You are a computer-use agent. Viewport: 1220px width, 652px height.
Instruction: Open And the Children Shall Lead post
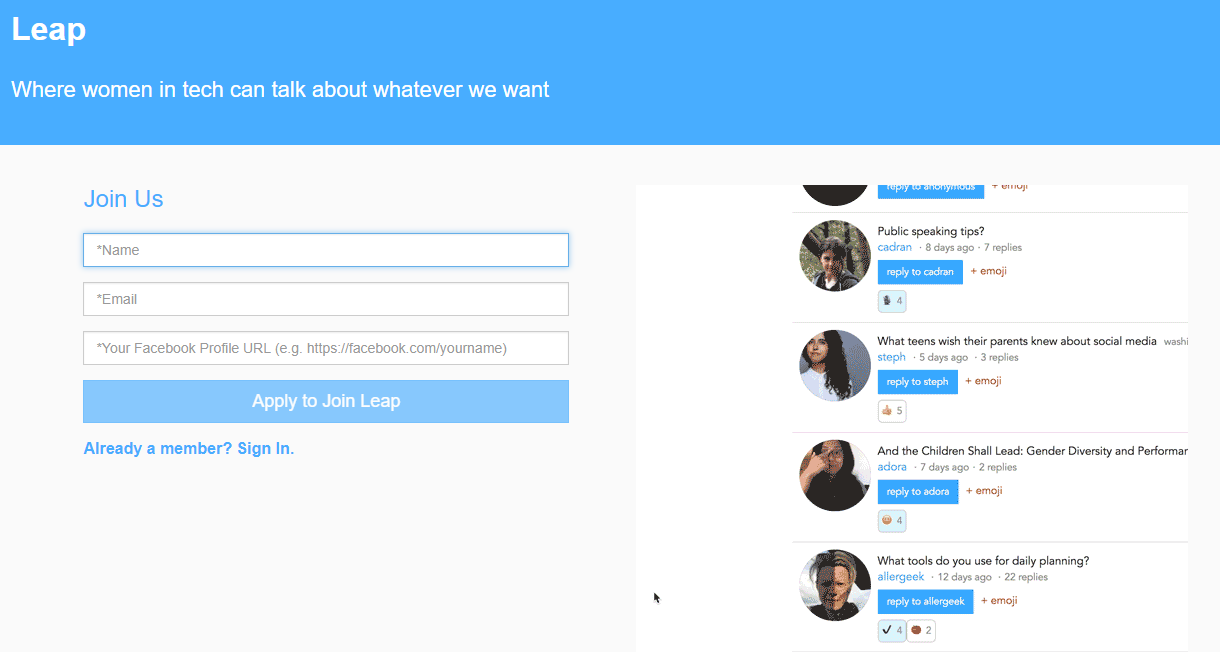tap(1032, 451)
